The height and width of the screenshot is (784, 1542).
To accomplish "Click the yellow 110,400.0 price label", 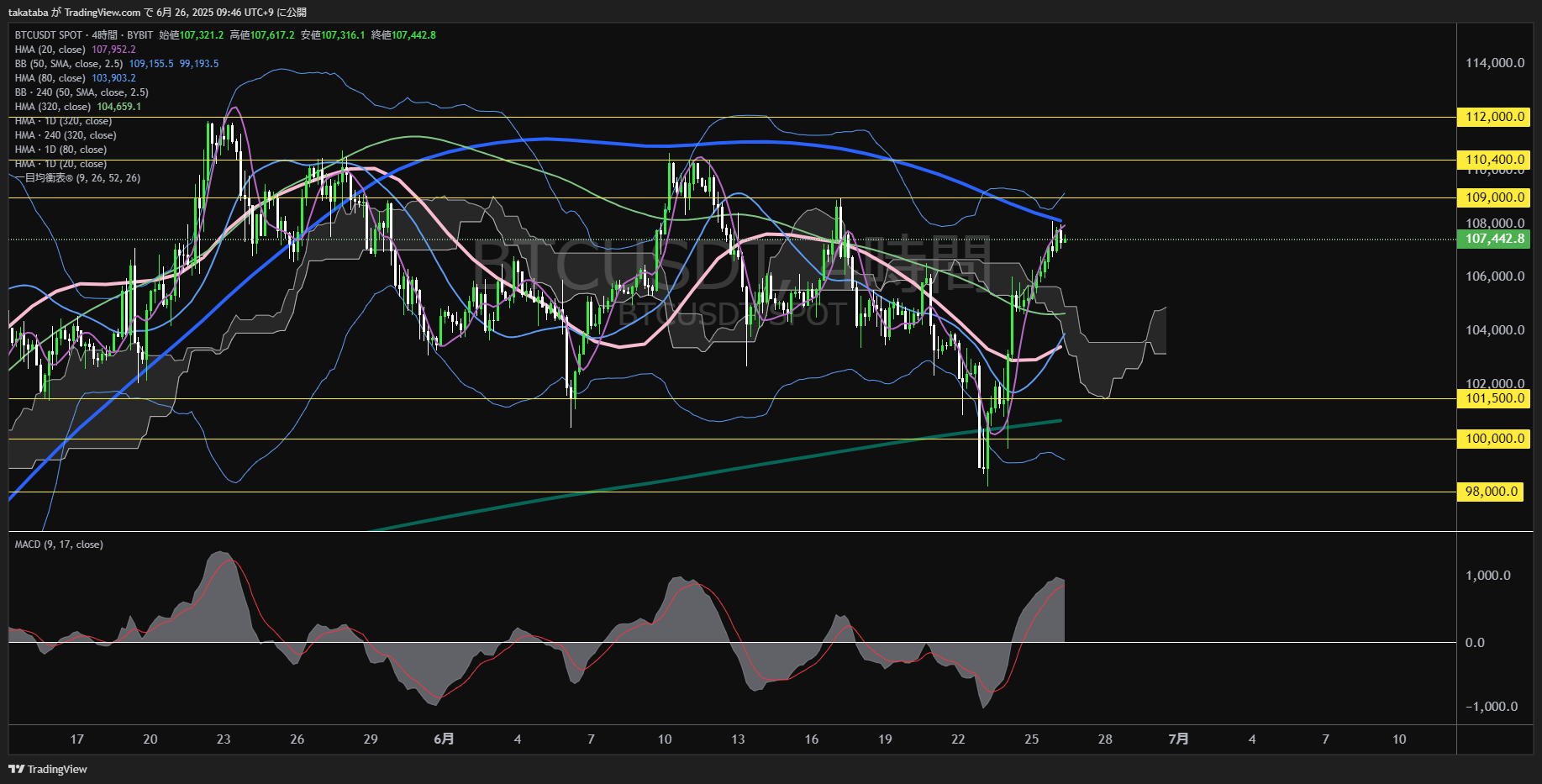I will (1493, 159).
